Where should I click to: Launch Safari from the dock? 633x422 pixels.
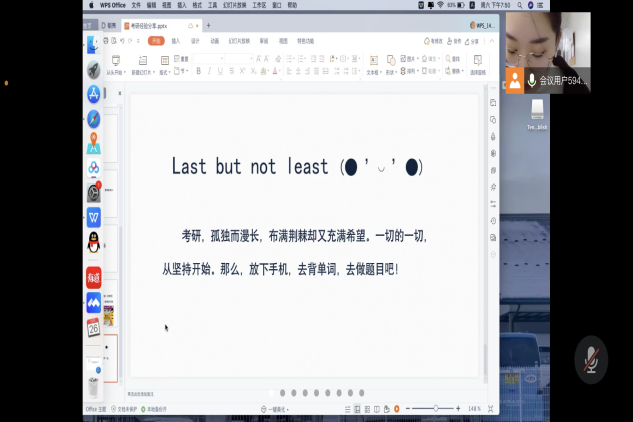94,119
